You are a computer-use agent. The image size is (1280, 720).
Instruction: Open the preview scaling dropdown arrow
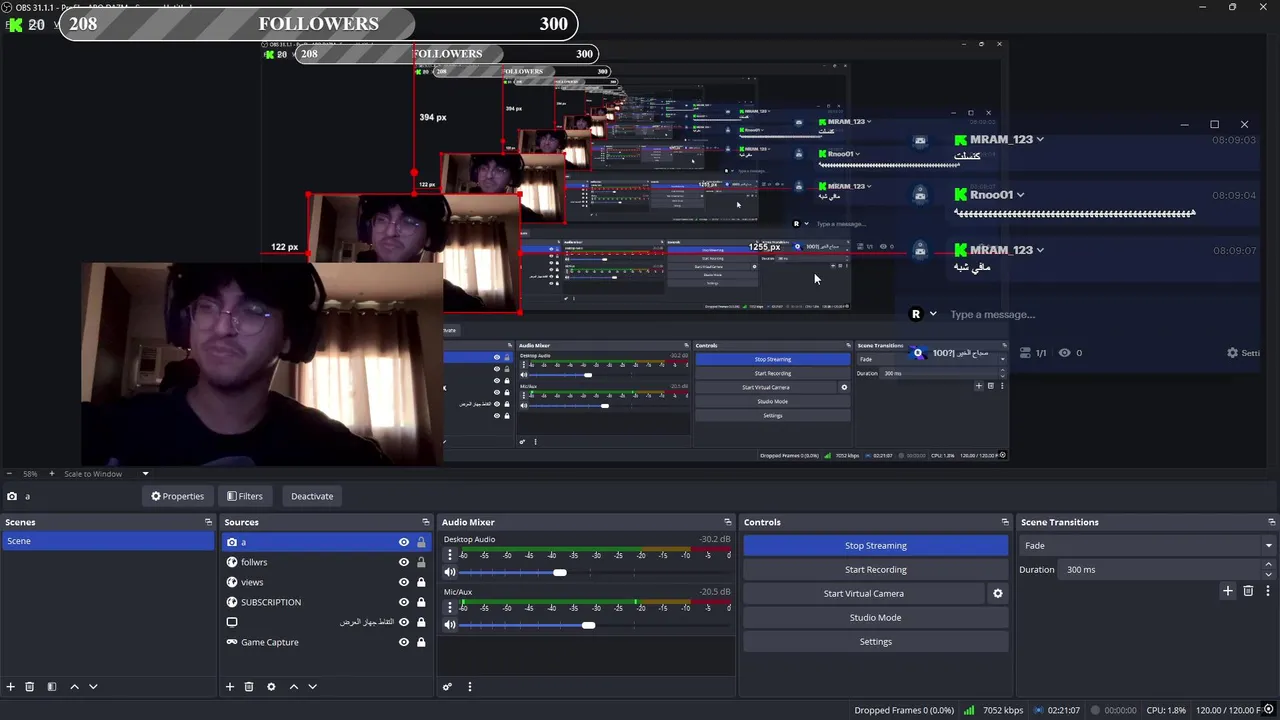tap(145, 474)
